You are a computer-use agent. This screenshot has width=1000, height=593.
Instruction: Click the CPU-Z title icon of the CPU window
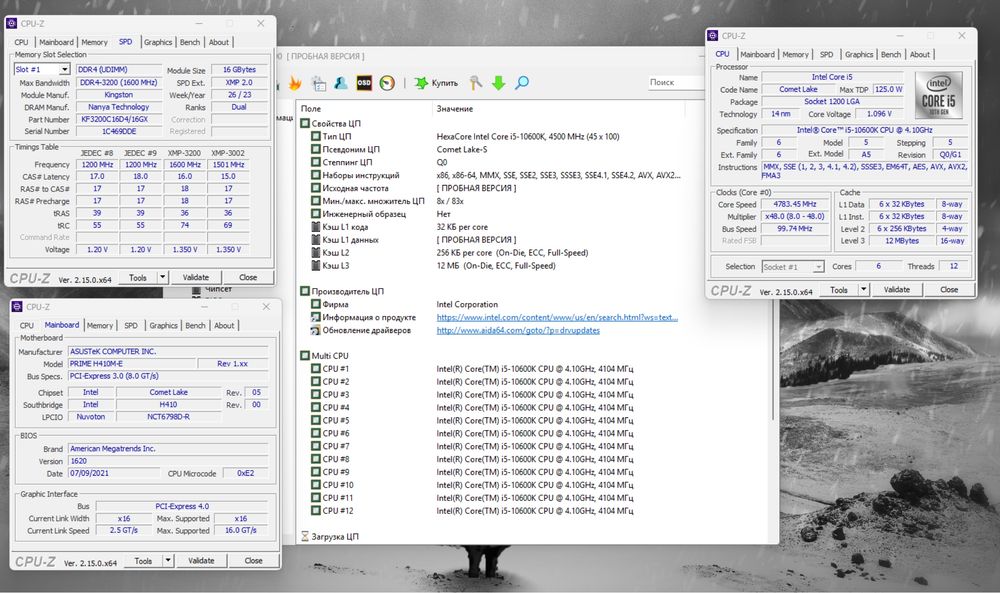[x=713, y=36]
